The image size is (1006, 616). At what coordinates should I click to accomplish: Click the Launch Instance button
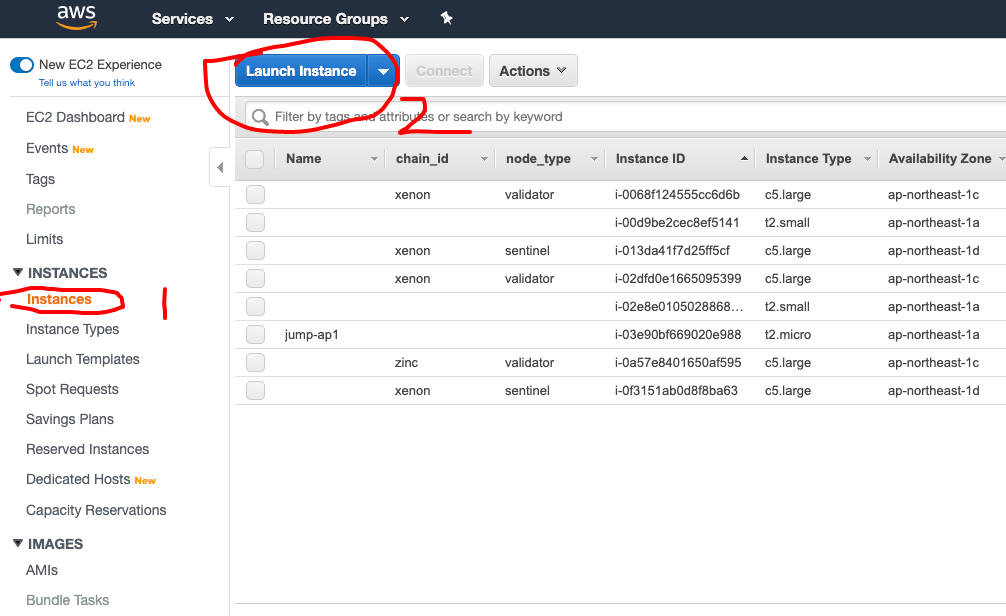click(x=301, y=71)
